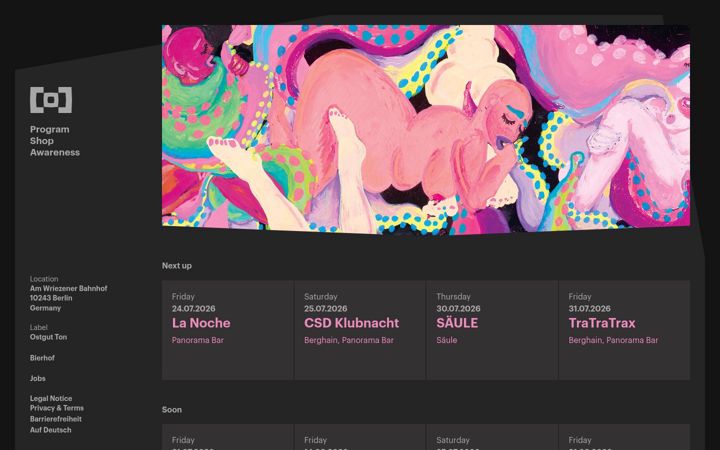Click Säule venue text under SÄULE
The height and width of the screenshot is (450, 720).
(x=447, y=340)
